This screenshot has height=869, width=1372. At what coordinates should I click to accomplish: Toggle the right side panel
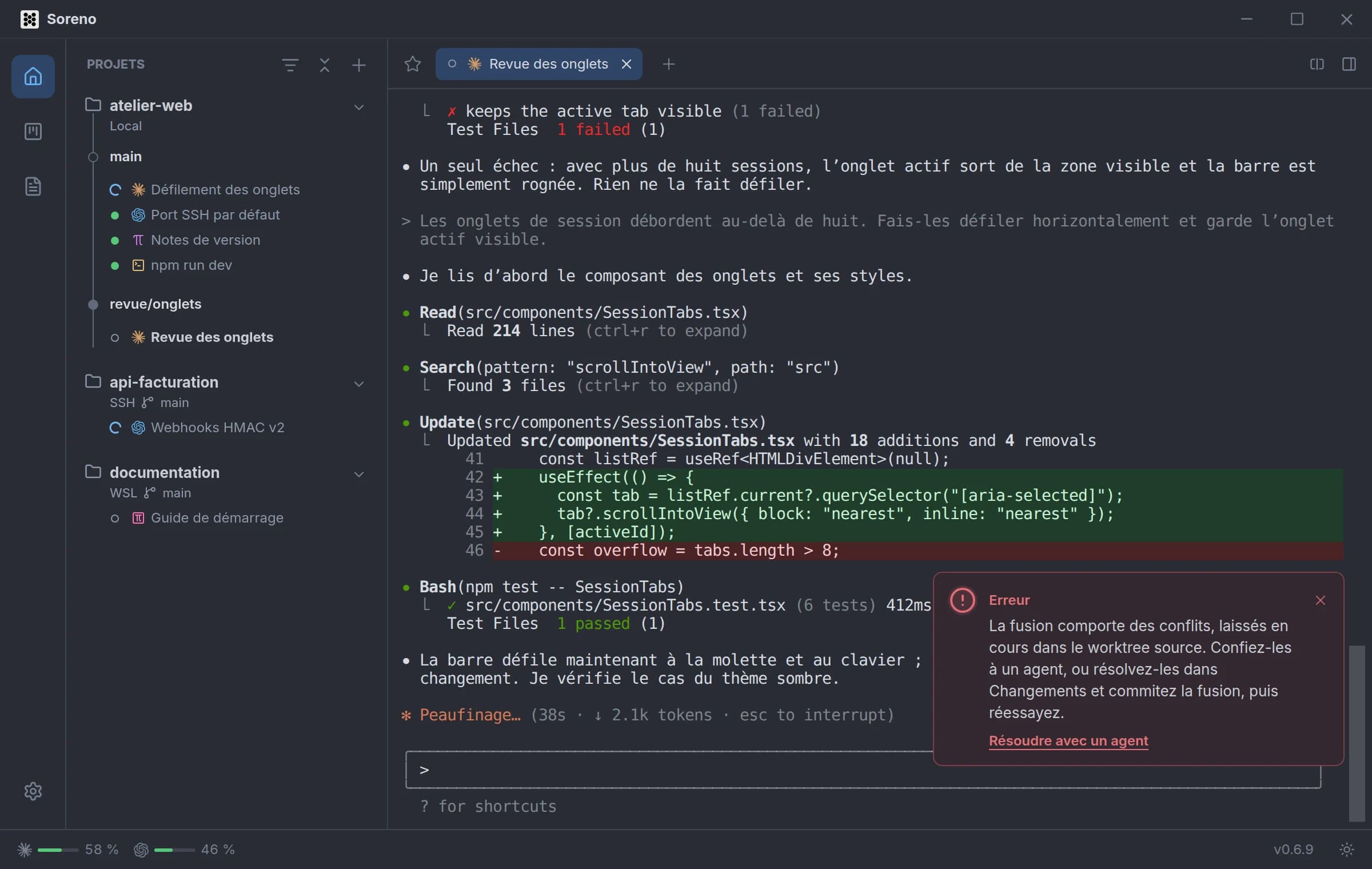(1349, 64)
